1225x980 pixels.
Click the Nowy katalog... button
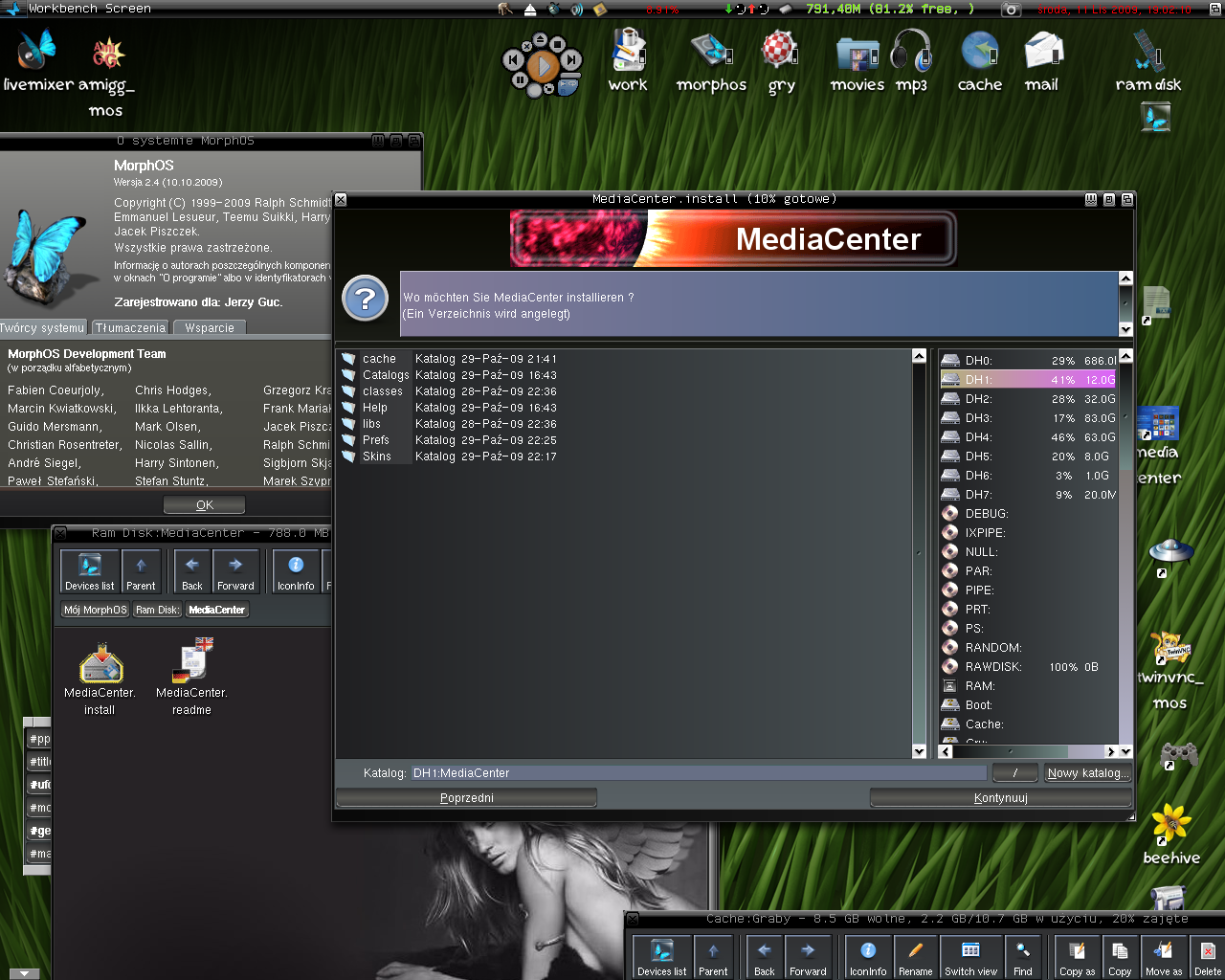[x=1088, y=773]
